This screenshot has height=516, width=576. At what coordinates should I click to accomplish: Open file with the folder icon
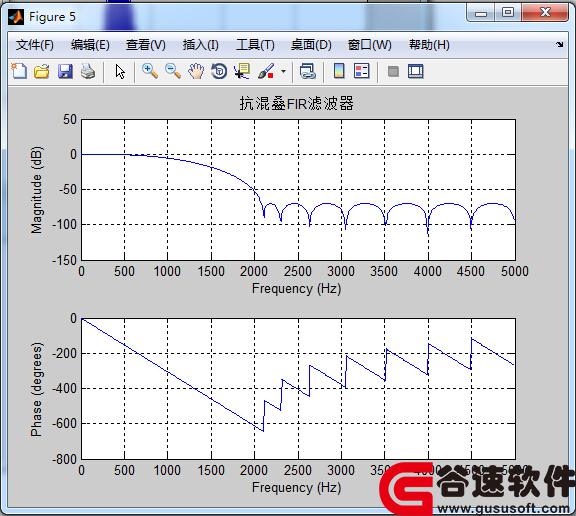42,71
